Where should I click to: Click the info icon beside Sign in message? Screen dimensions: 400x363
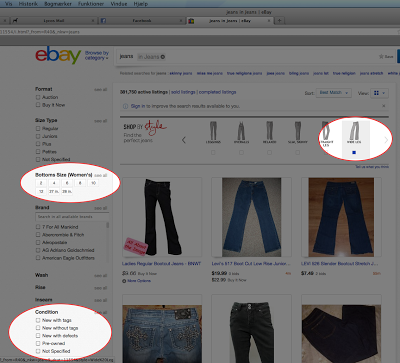(x=125, y=106)
